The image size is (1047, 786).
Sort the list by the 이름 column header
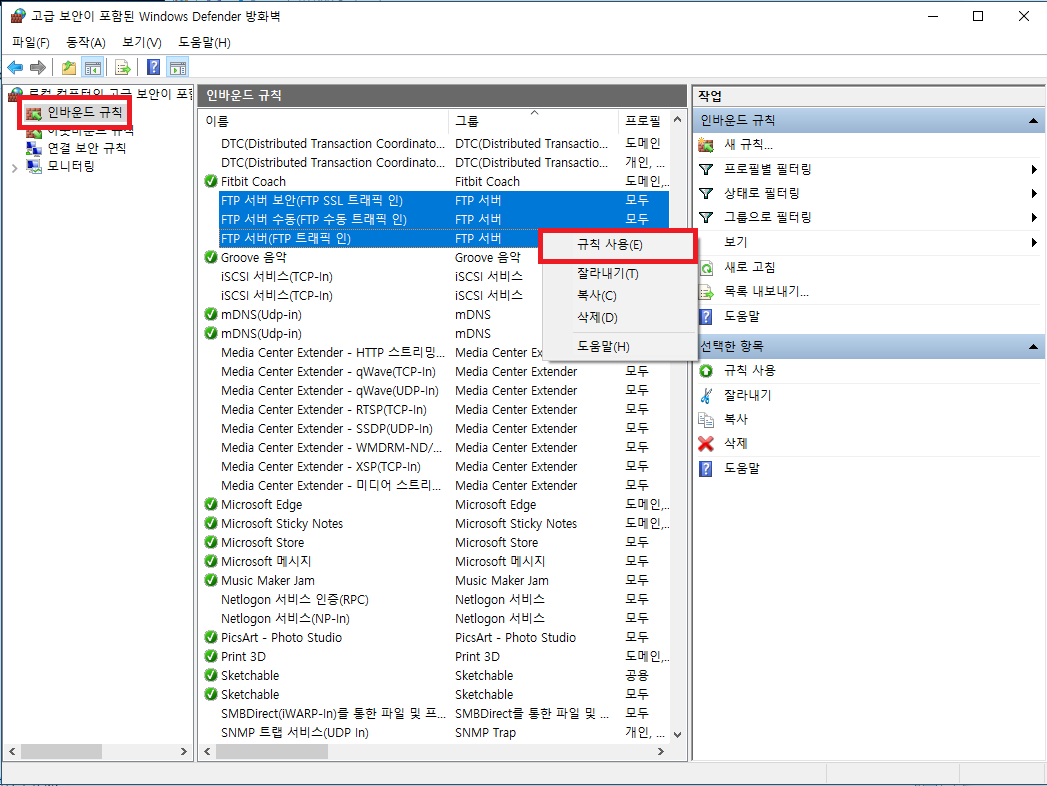click(x=325, y=122)
